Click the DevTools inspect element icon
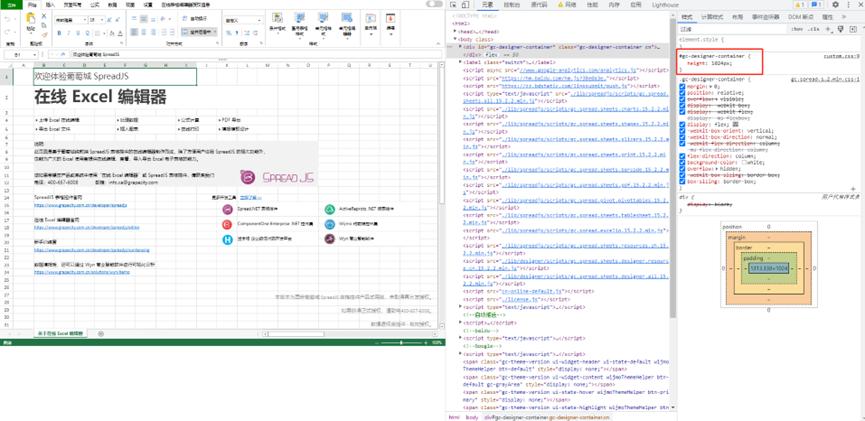The image size is (865, 421). [453, 4]
